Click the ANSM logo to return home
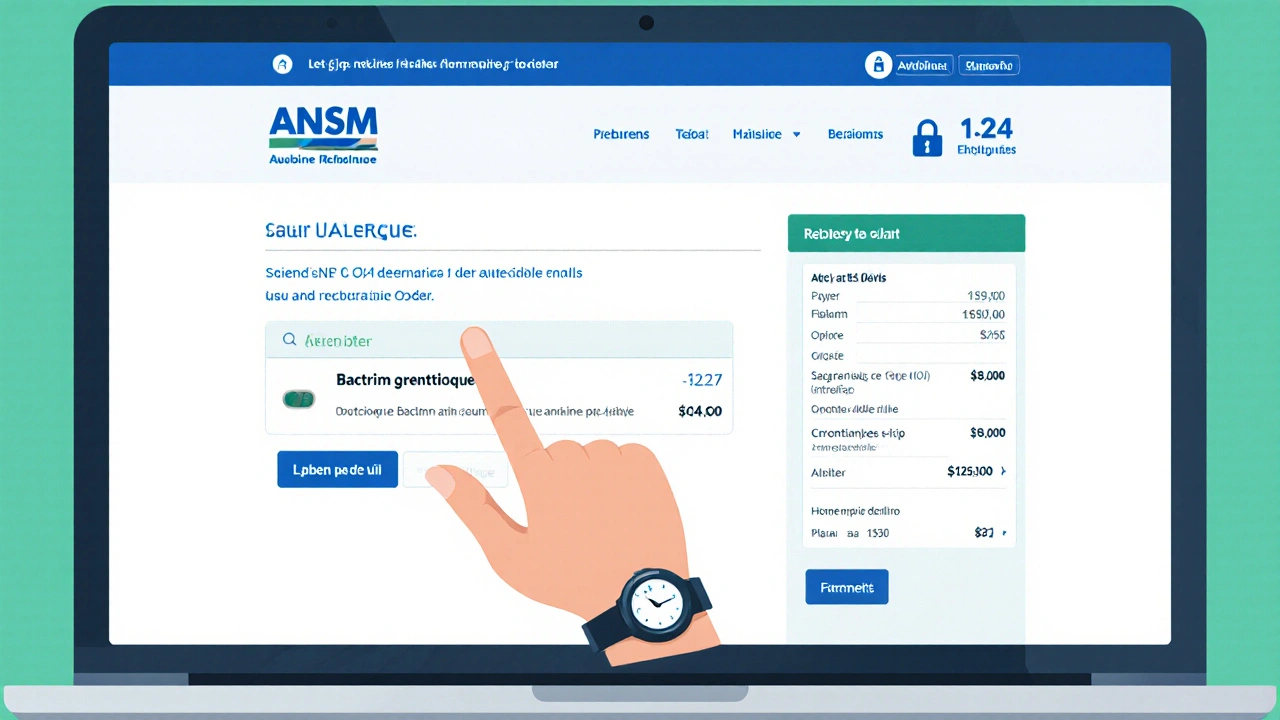1280x720 pixels. click(322, 133)
